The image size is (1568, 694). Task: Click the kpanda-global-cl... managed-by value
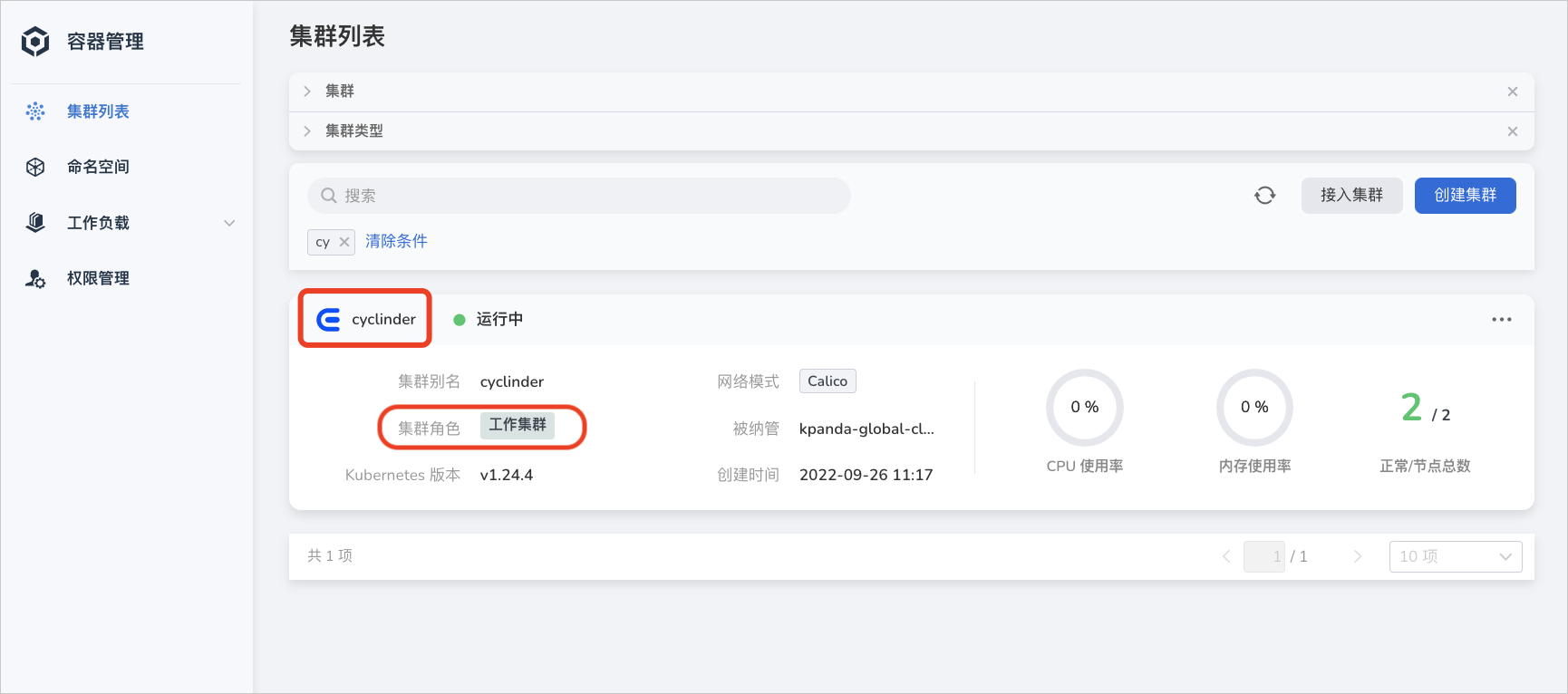point(866,429)
